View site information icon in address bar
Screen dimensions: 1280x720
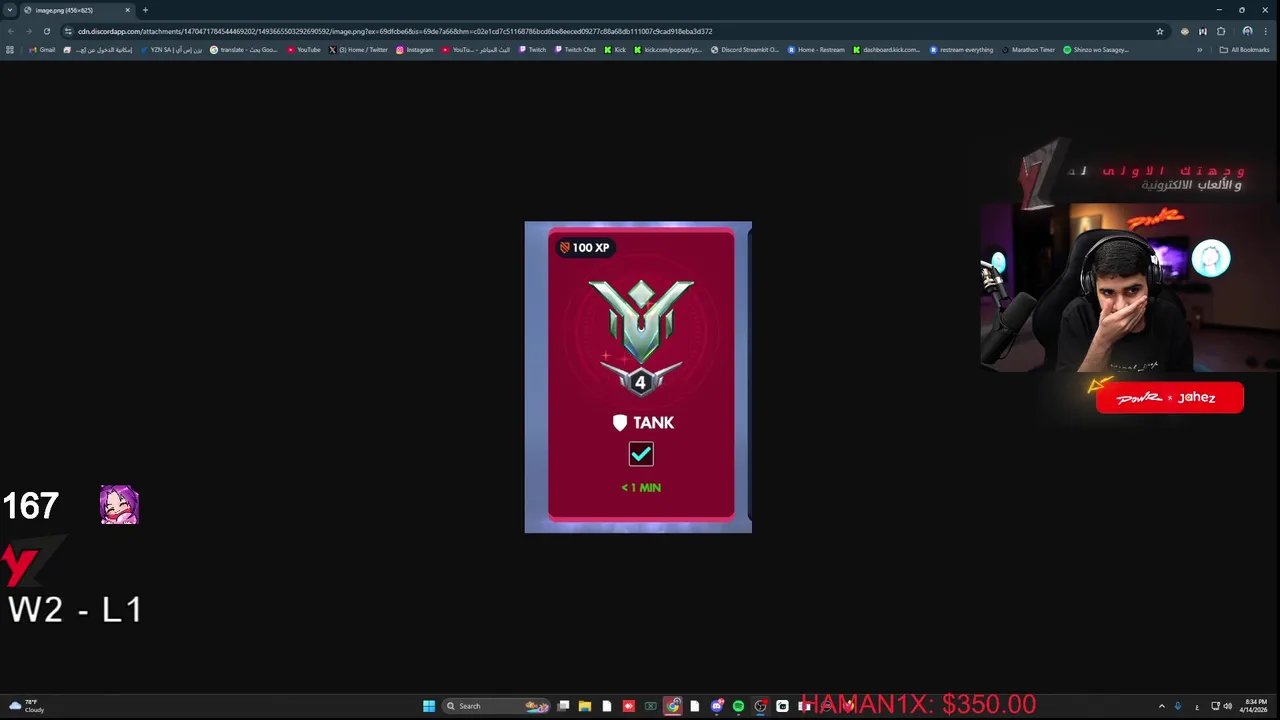(x=68, y=31)
